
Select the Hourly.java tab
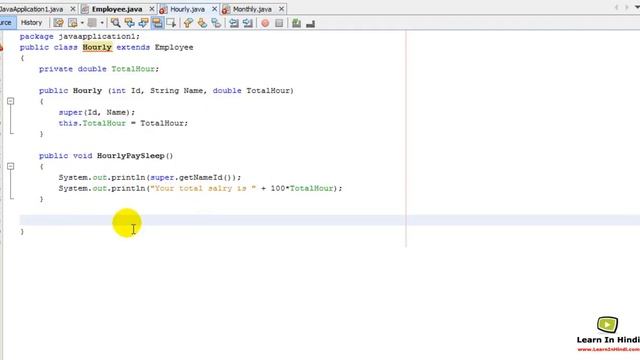pos(187,9)
